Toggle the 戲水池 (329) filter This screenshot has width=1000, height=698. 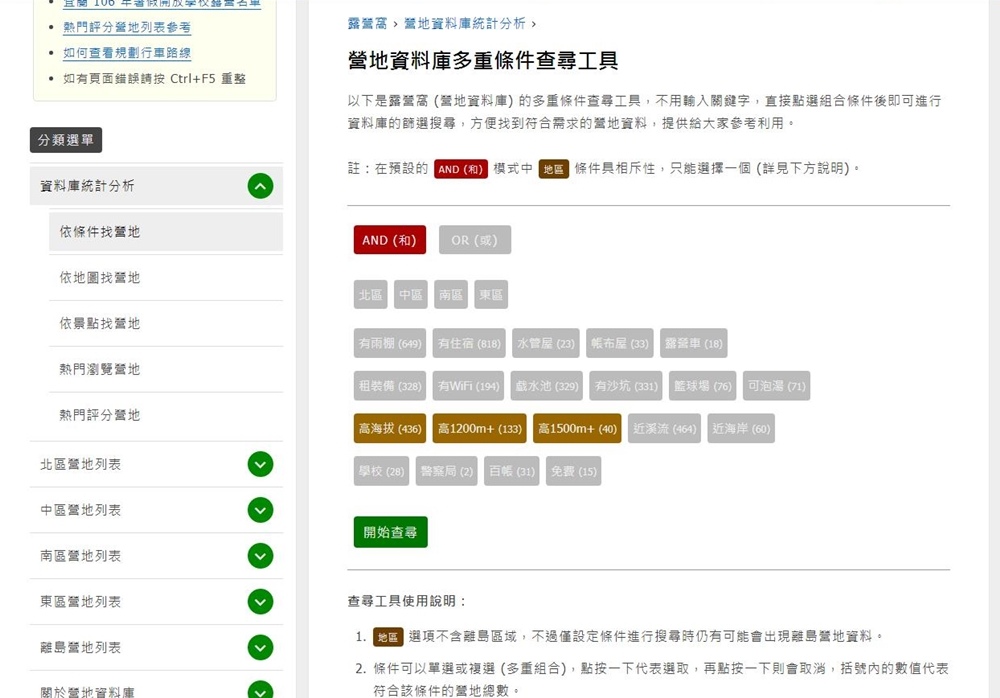click(x=547, y=386)
